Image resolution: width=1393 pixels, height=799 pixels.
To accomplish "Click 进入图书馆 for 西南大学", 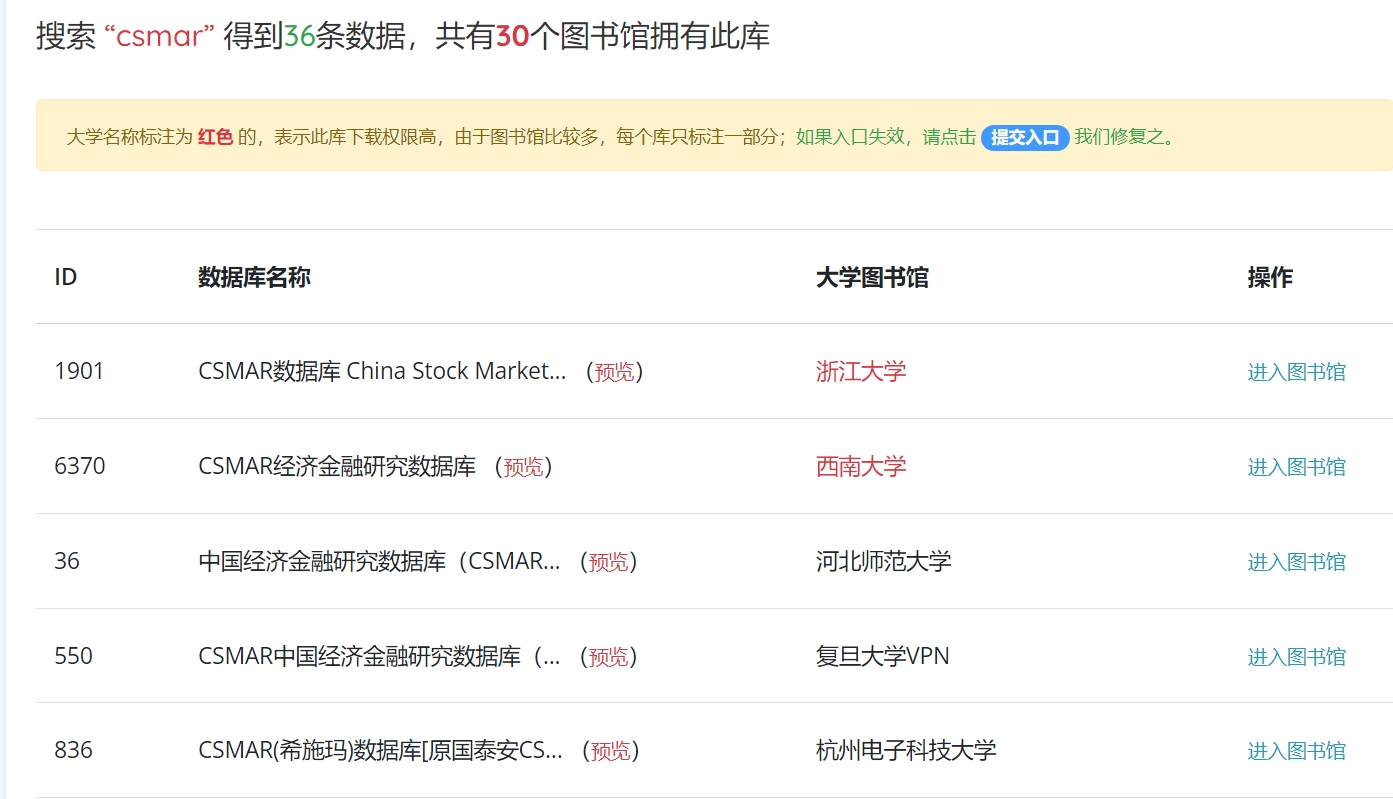I will pos(1296,467).
